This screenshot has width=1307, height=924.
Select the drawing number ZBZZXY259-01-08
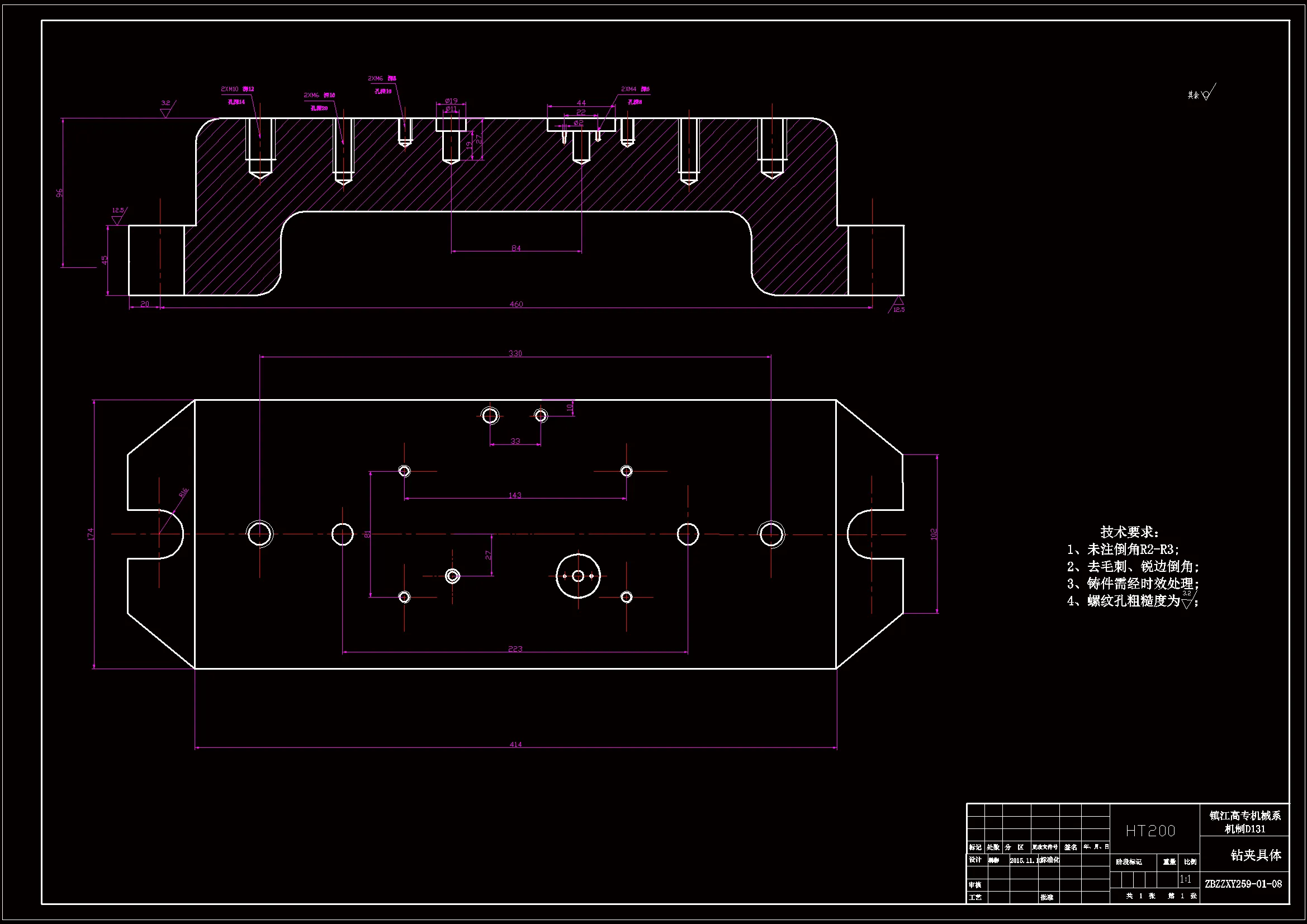(x=1243, y=884)
